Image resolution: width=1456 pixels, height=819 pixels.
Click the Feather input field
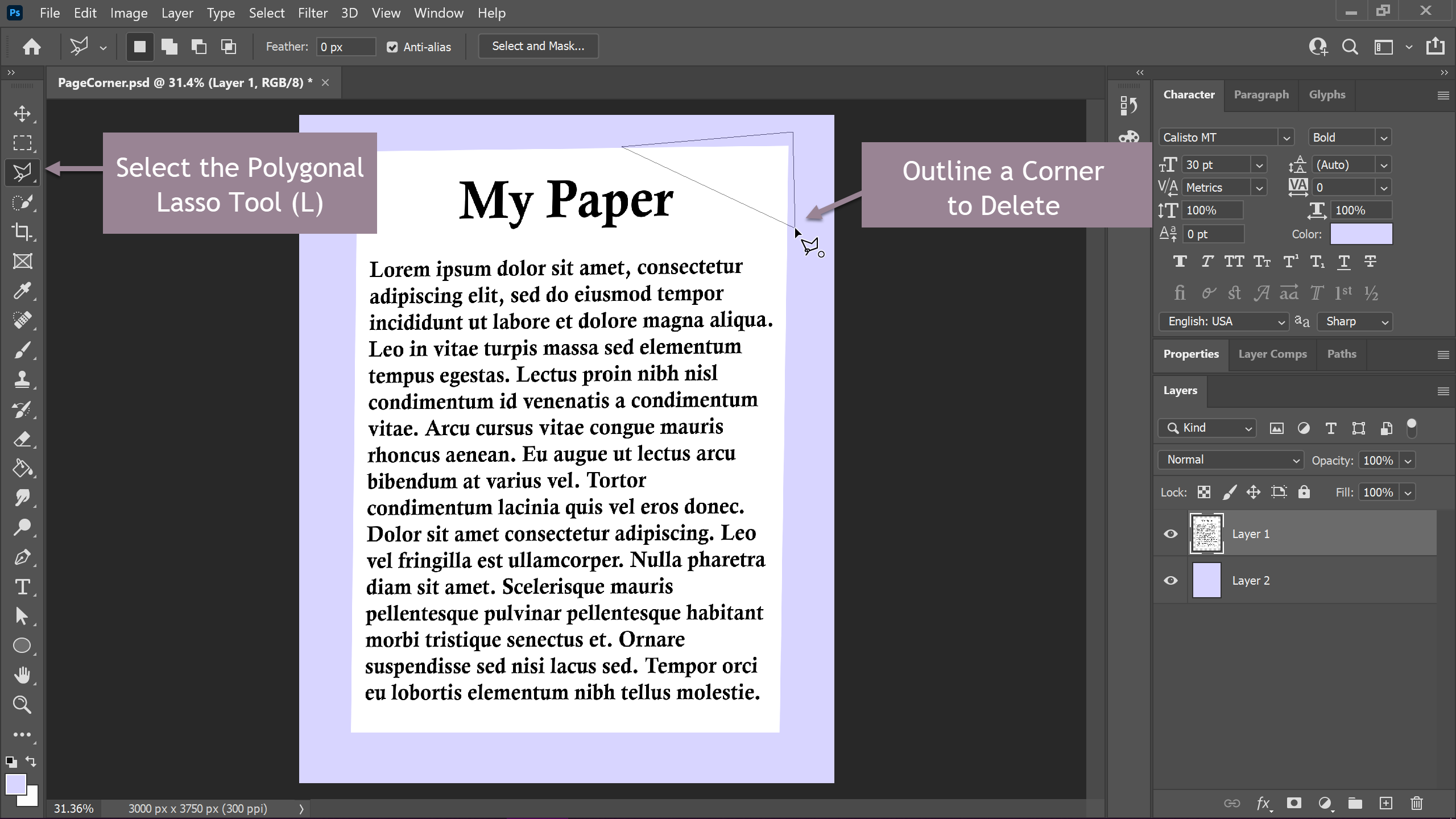[x=345, y=47]
